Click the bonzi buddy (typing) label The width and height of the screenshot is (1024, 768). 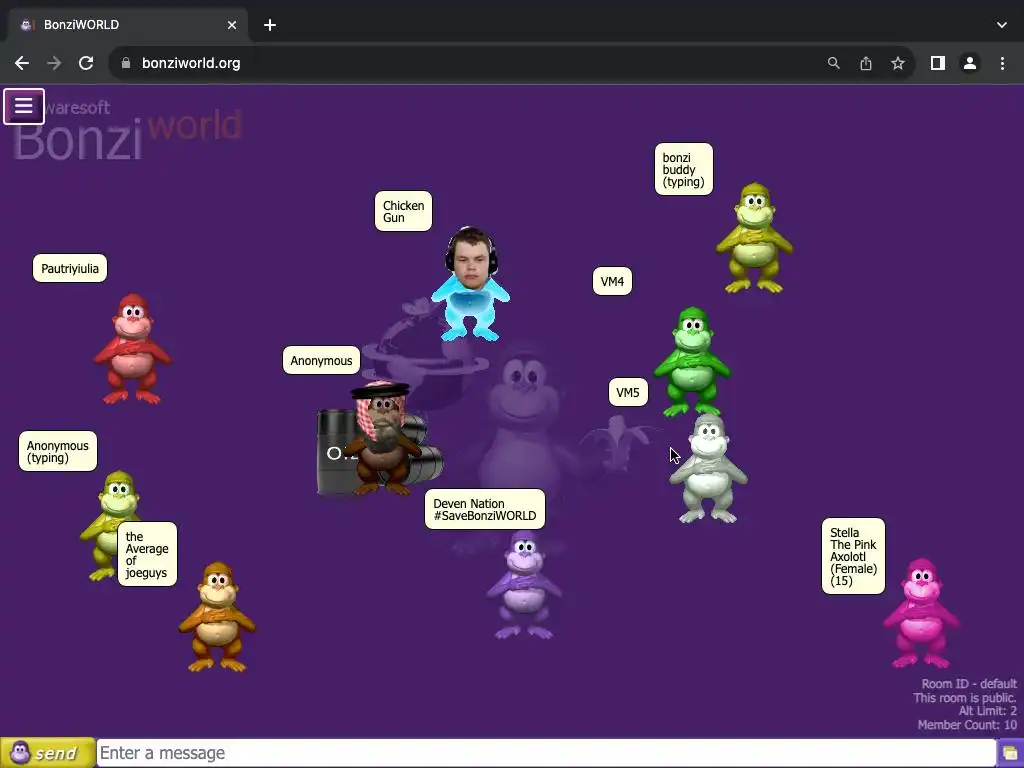(684, 169)
